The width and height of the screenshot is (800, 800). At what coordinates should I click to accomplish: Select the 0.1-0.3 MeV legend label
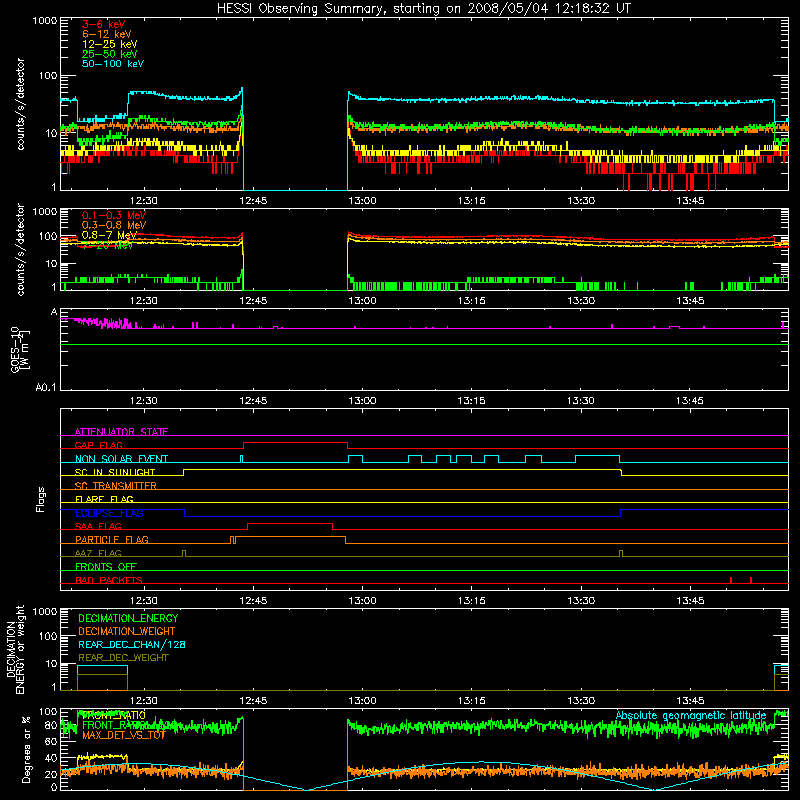pos(114,216)
